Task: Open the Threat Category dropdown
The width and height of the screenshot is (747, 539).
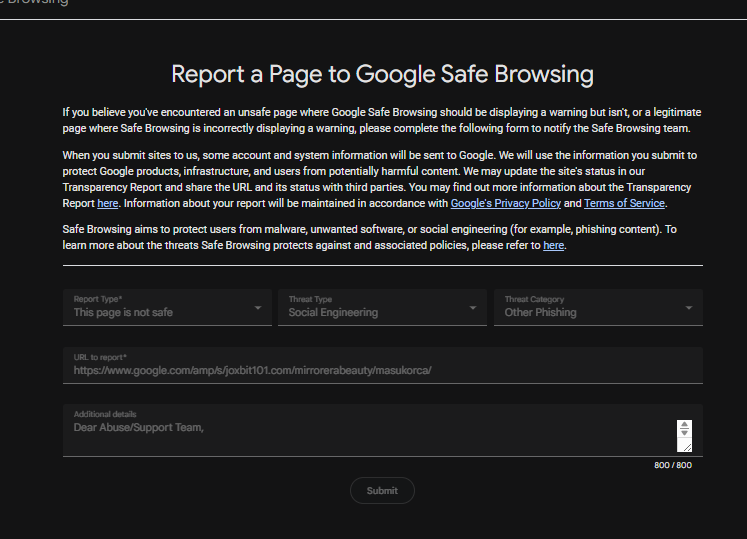Action: point(598,307)
